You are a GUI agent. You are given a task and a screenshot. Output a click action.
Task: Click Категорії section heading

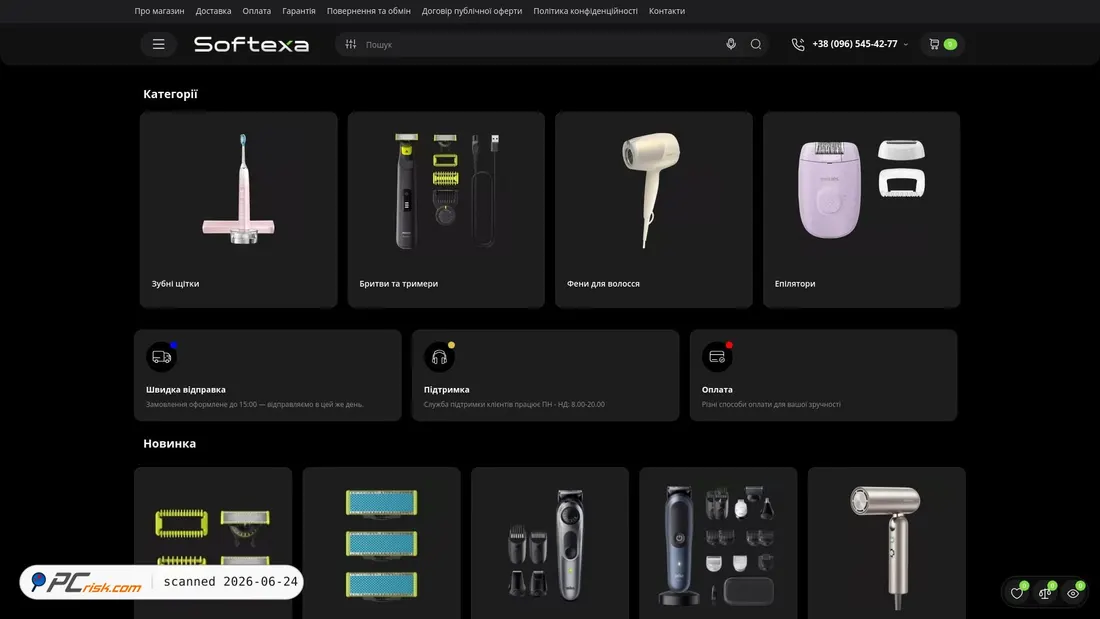170,94
